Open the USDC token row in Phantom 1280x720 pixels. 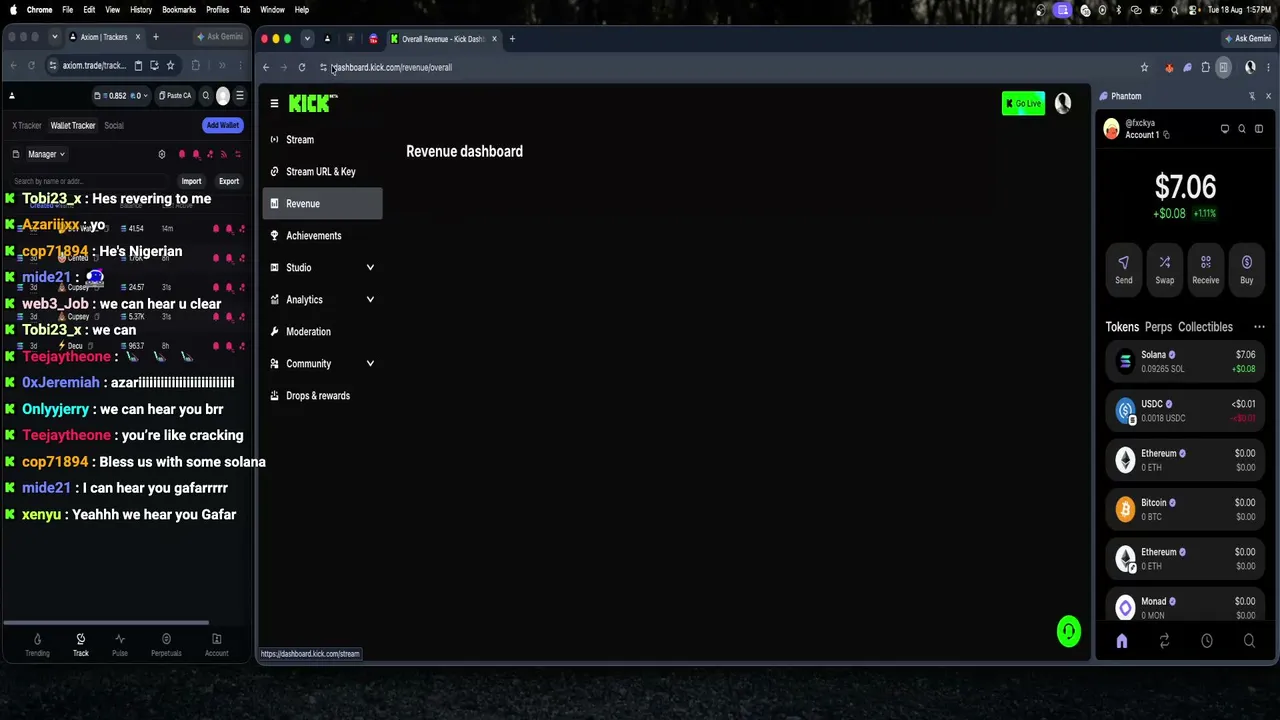coord(1186,411)
